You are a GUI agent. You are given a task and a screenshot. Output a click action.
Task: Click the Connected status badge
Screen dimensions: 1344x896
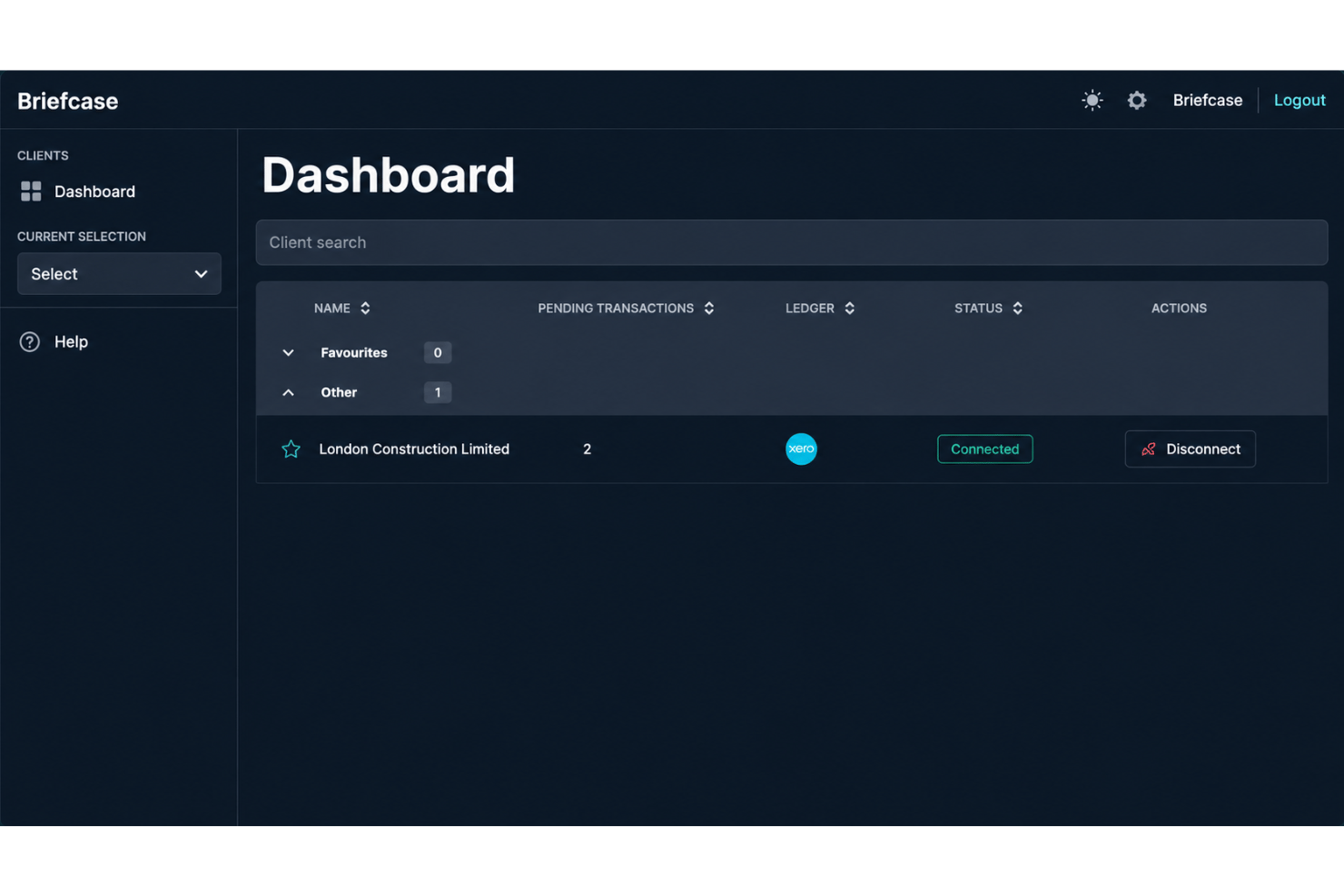(x=984, y=449)
